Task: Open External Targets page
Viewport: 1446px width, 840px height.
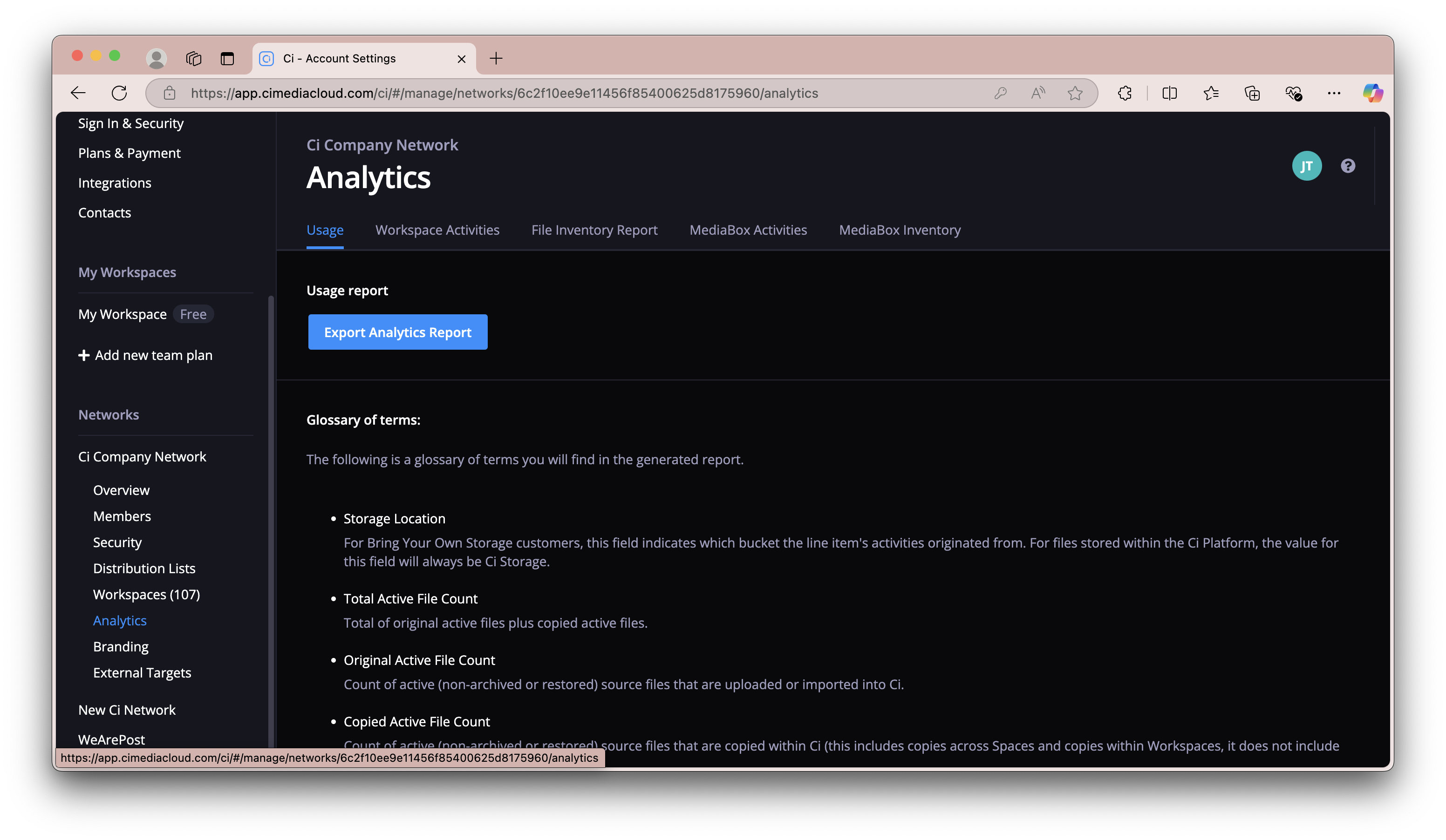Action: click(x=142, y=672)
